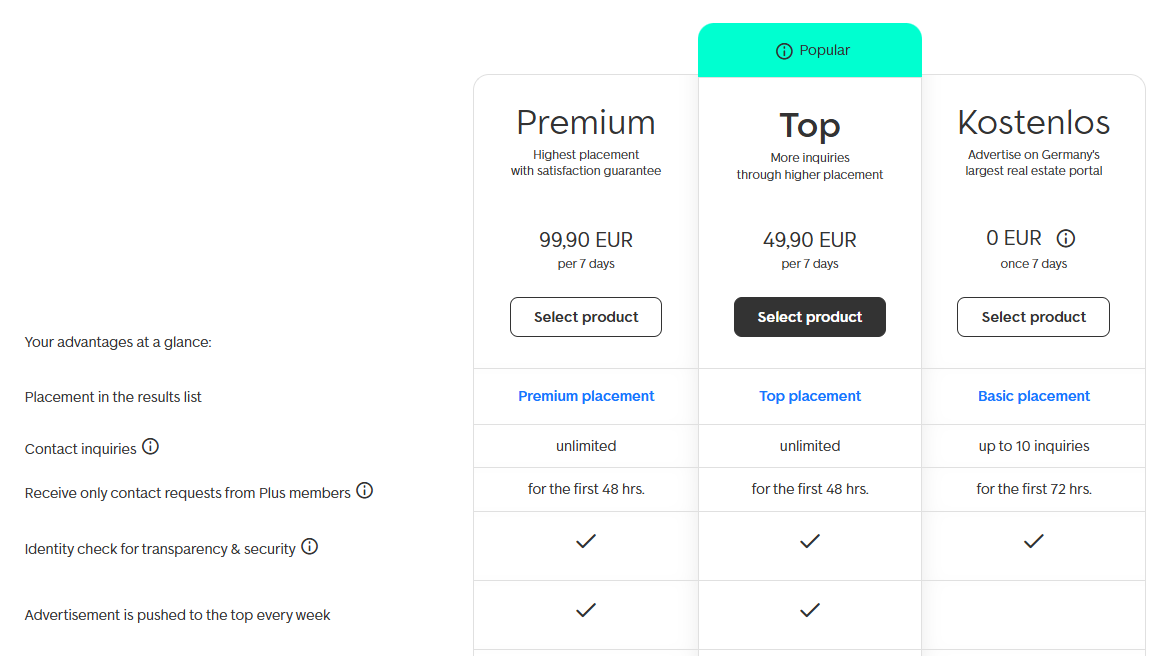Select product under Kostenlos plan
The width and height of the screenshot is (1169, 656).
pyautogui.click(x=1033, y=317)
